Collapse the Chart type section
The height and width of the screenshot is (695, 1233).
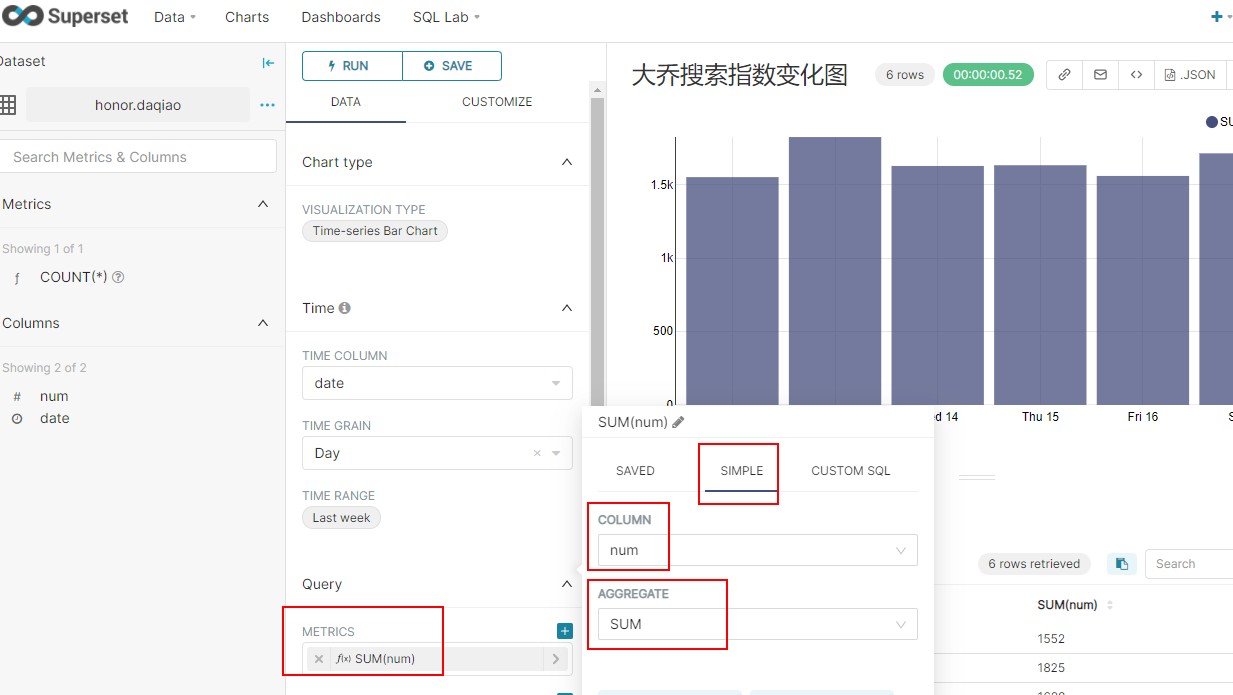click(x=567, y=162)
